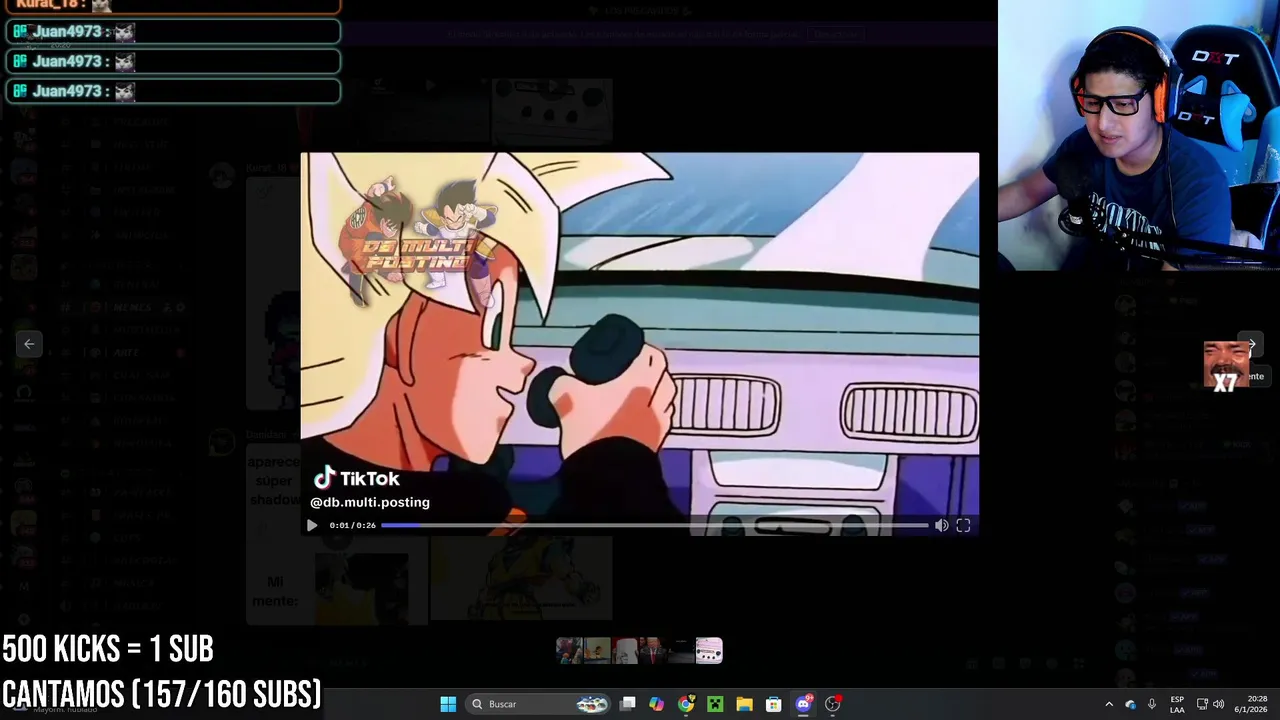The width and height of the screenshot is (1280, 720).
Task: Click the Buscar search box in taskbar
Action: pos(539,704)
